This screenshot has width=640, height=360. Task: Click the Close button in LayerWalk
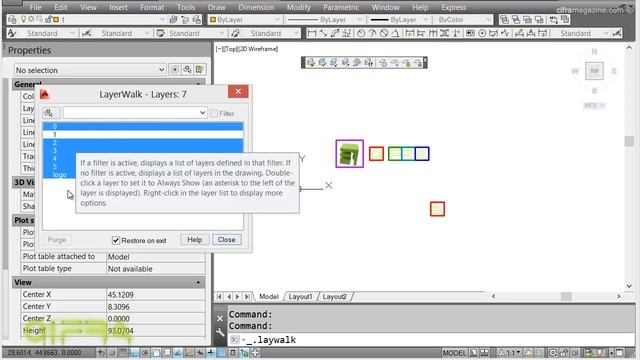[x=226, y=240]
